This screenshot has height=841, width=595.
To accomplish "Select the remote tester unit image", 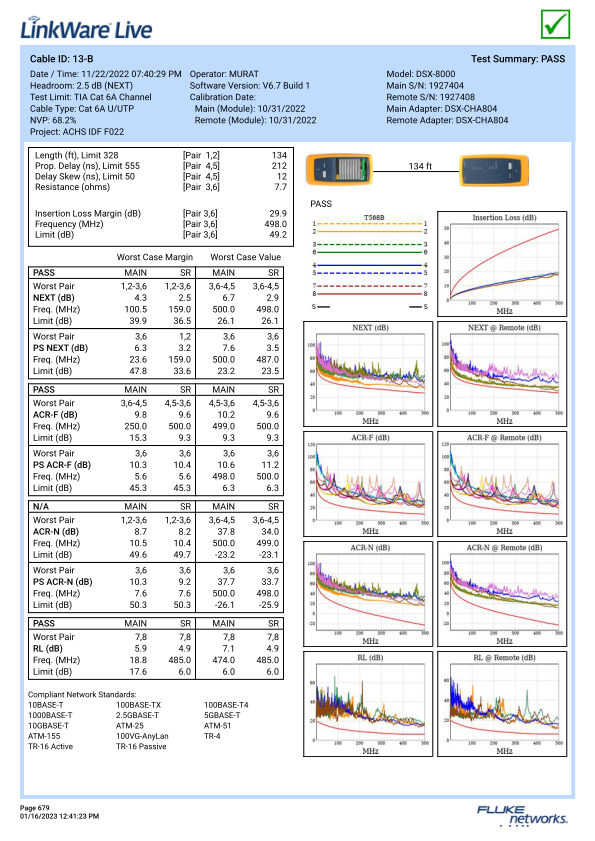I will 494,170.
